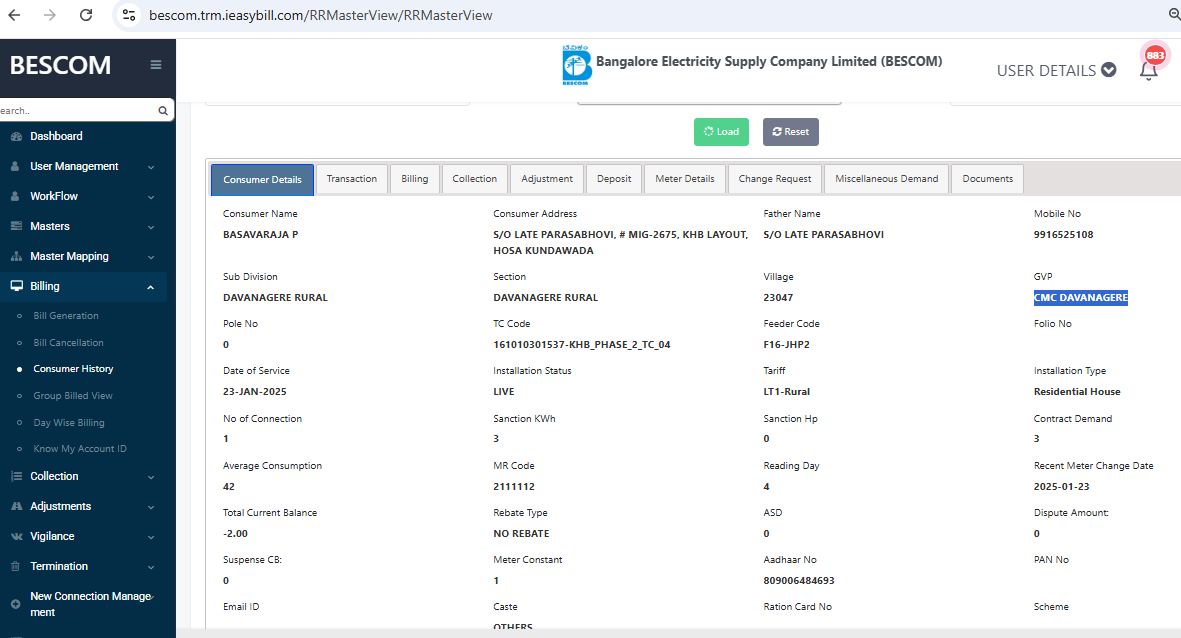Viewport: 1181px width, 638px height.
Task: Expand the Collection menu chevron
Action: (x=151, y=478)
